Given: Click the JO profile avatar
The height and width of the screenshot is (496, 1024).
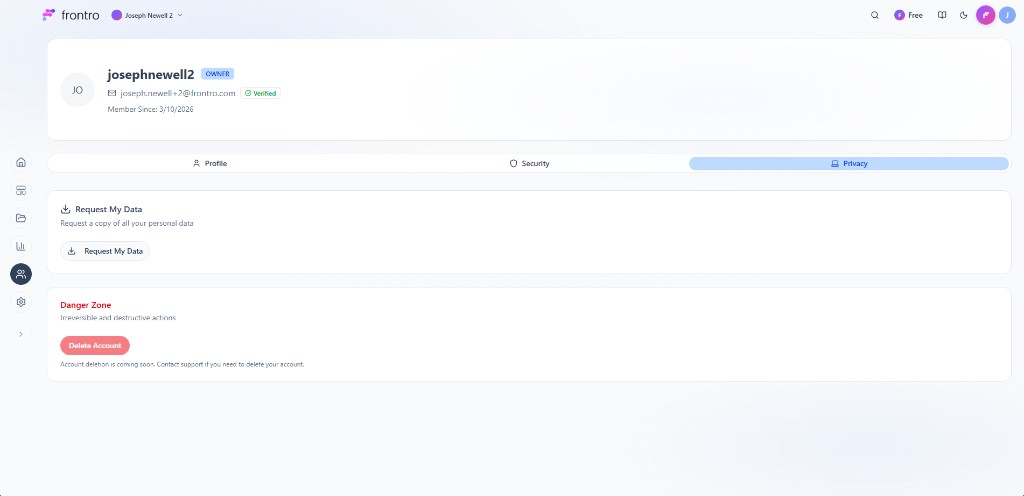Looking at the screenshot, I should 78,90.
